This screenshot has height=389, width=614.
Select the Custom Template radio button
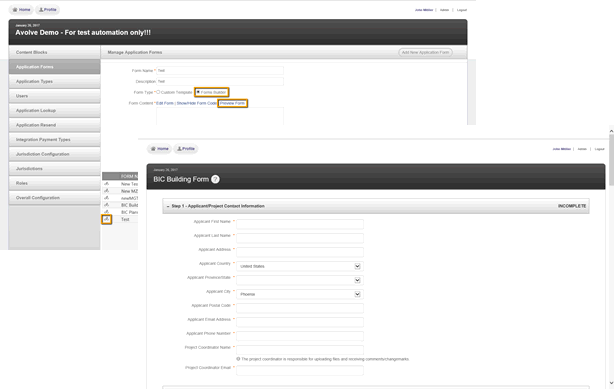coord(158,92)
